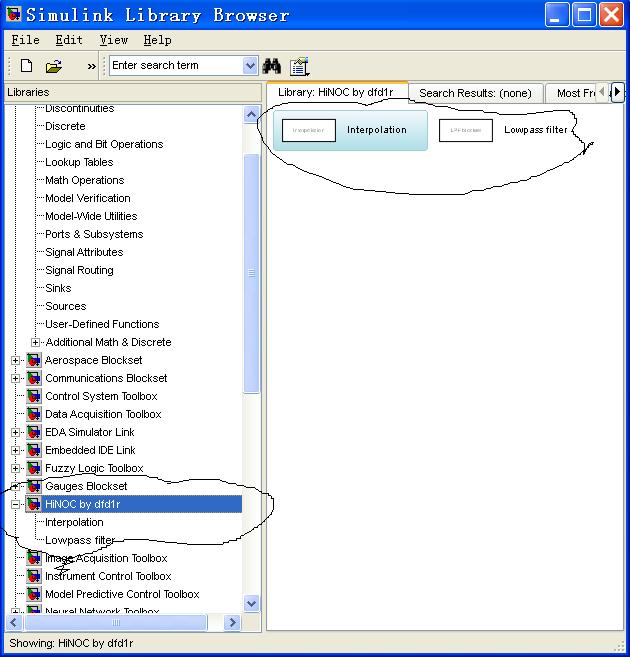Image resolution: width=630 pixels, height=657 pixels.
Task: Select the Sources library entry
Action: pyautogui.click(x=66, y=306)
